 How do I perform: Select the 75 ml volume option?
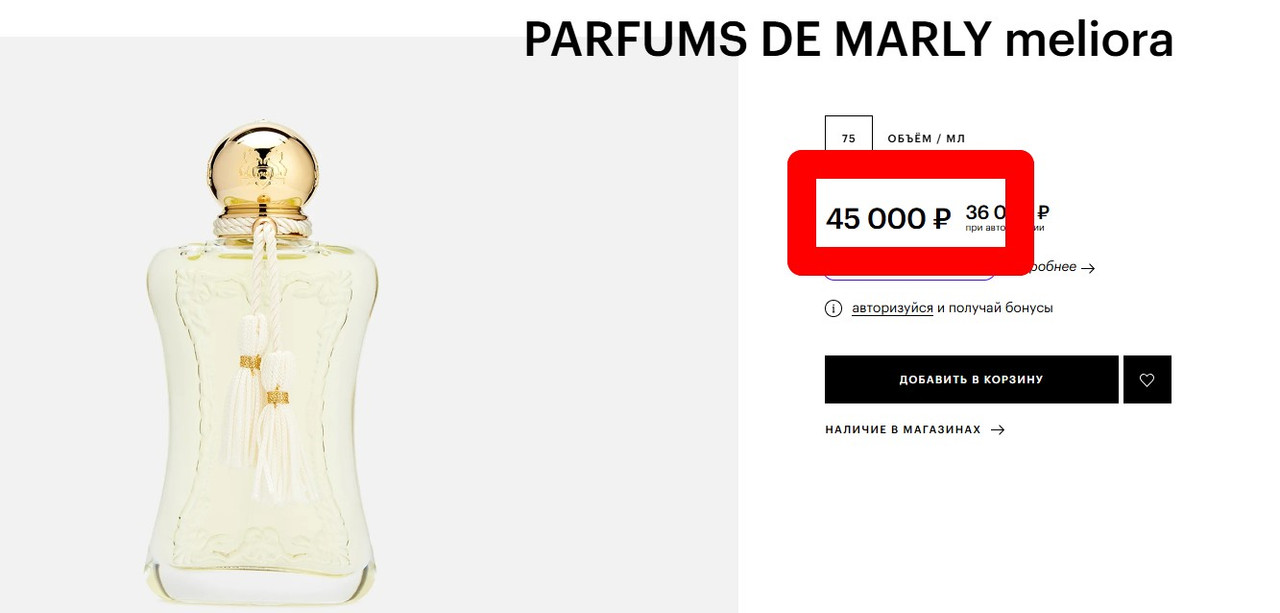849,139
